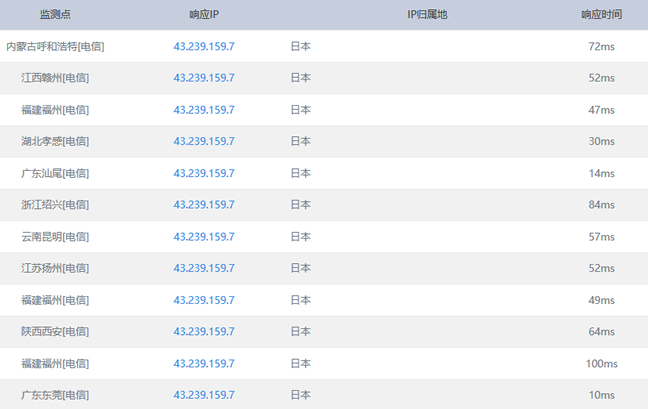The width and height of the screenshot is (648, 409).
Task: Open the IP link for 陕西西安[电信]
Action: pyautogui.click(x=204, y=331)
